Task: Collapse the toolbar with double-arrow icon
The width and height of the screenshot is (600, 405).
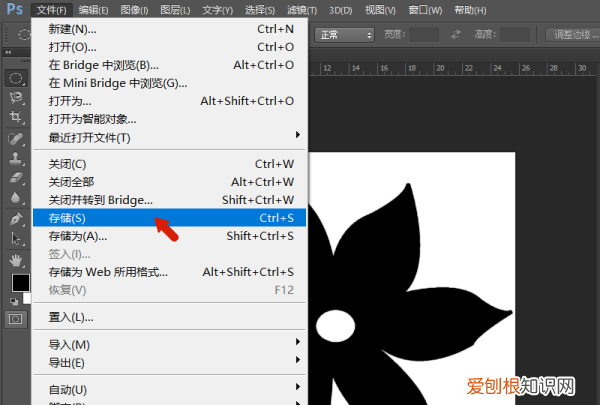Action: click(x=8, y=52)
